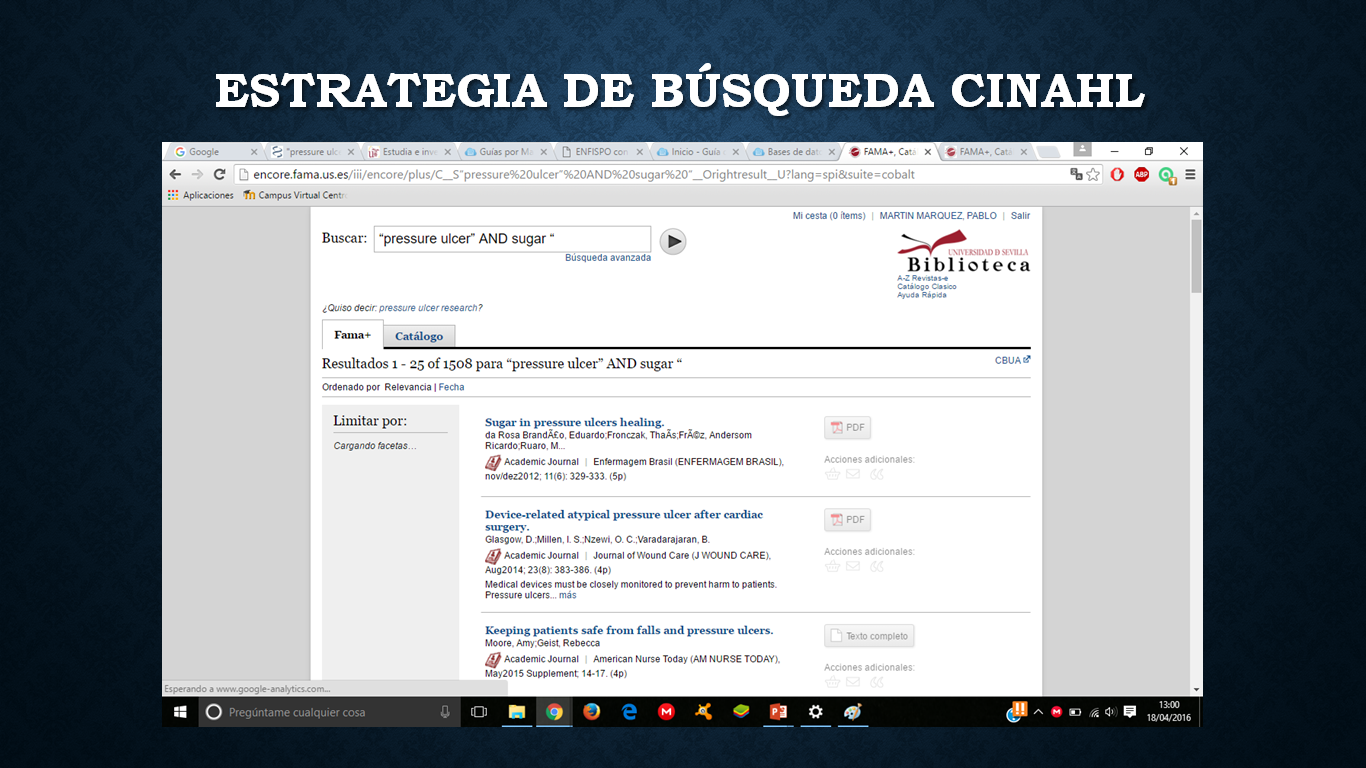Open the Adblock Plus extension icon
The image size is (1366, 768).
point(1141,174)
